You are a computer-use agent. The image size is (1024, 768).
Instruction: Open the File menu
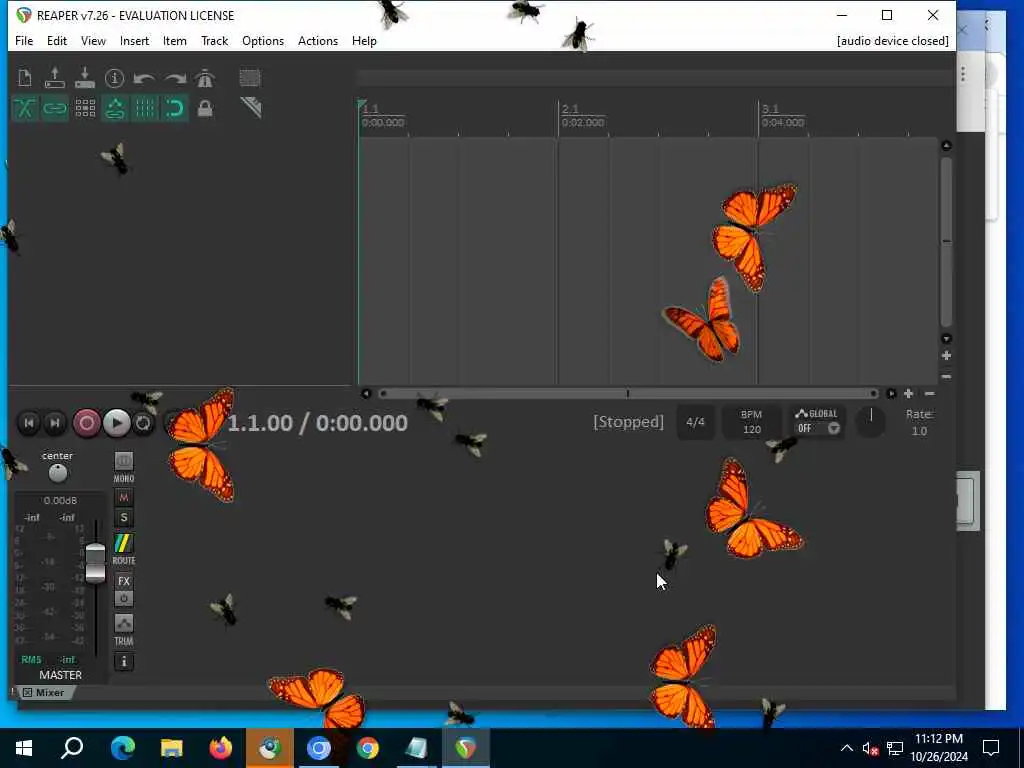[x=24, y=40]
